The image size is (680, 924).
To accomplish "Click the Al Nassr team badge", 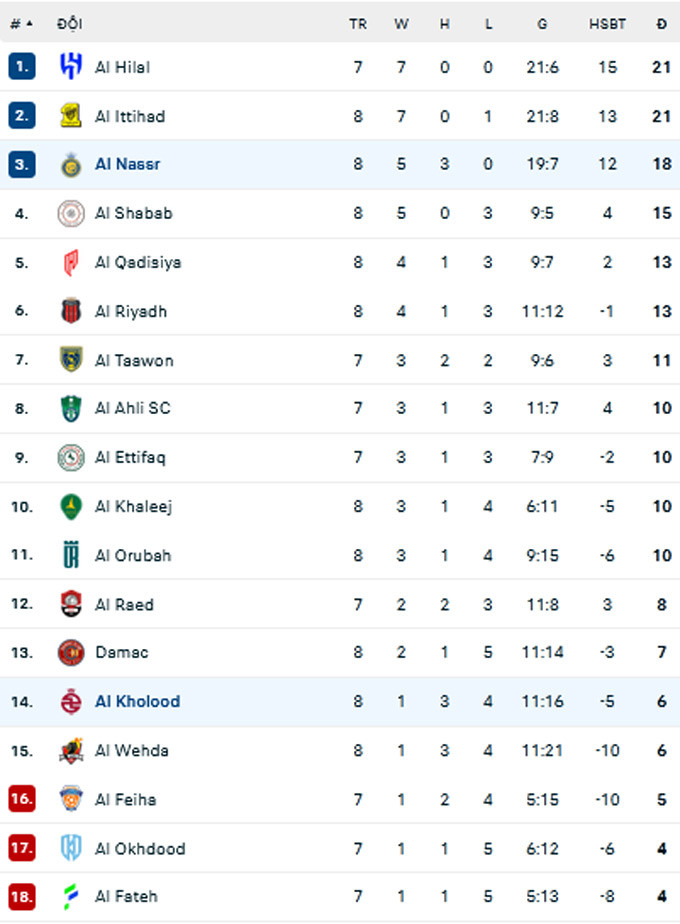I will click(x=70, y=164).
